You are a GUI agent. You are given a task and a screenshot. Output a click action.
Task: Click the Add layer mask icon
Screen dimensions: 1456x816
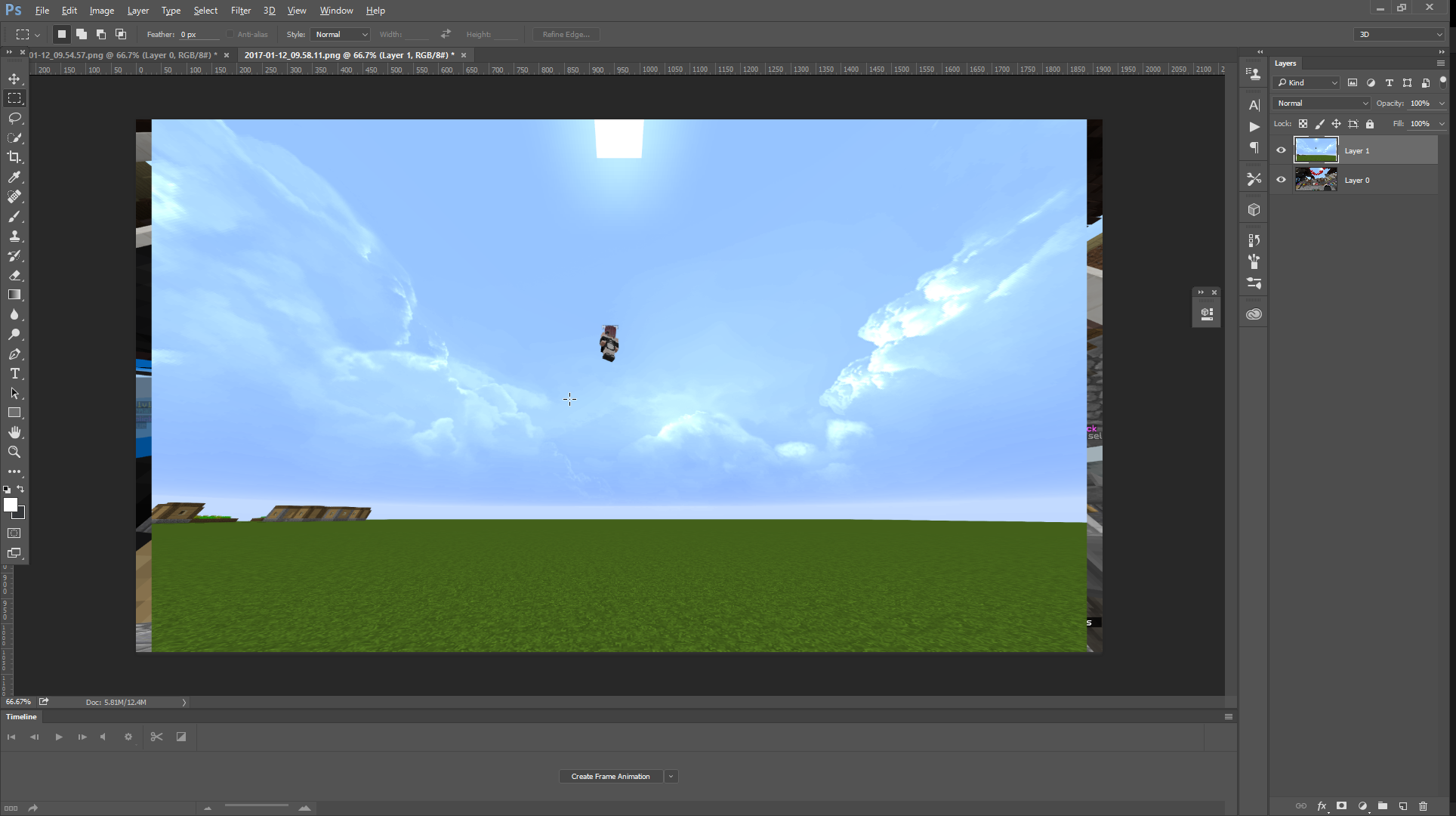pyautogui.click(x=1341, y=806)
